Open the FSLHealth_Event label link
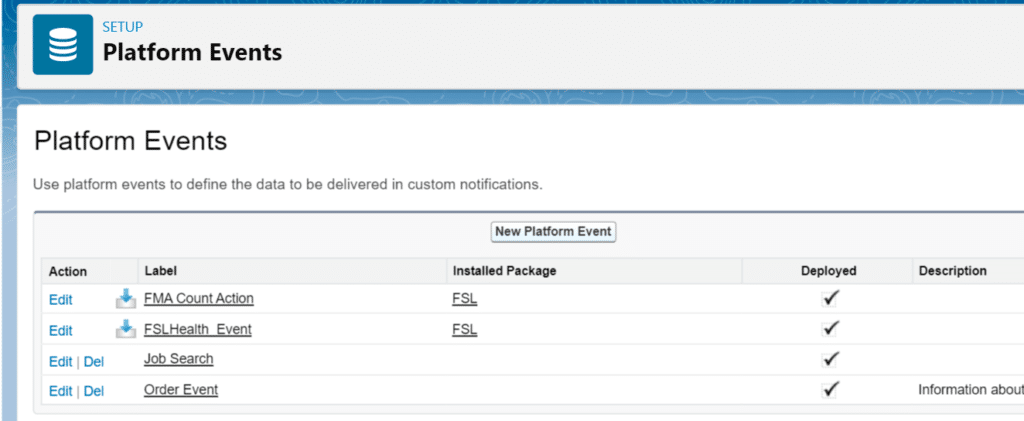 [x=198, y=329]
